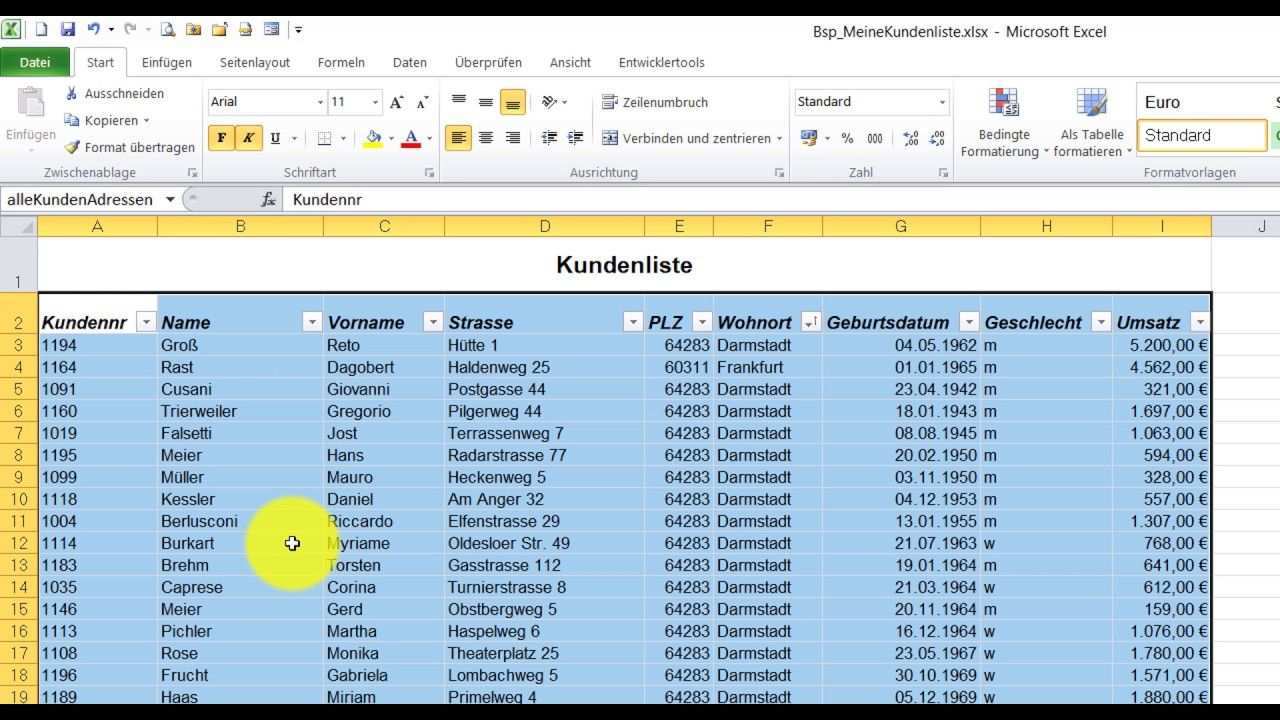Screen dimensions: 1280x720
Task: Switch to the Entwicklertools tab
Action: coord(661,62)
